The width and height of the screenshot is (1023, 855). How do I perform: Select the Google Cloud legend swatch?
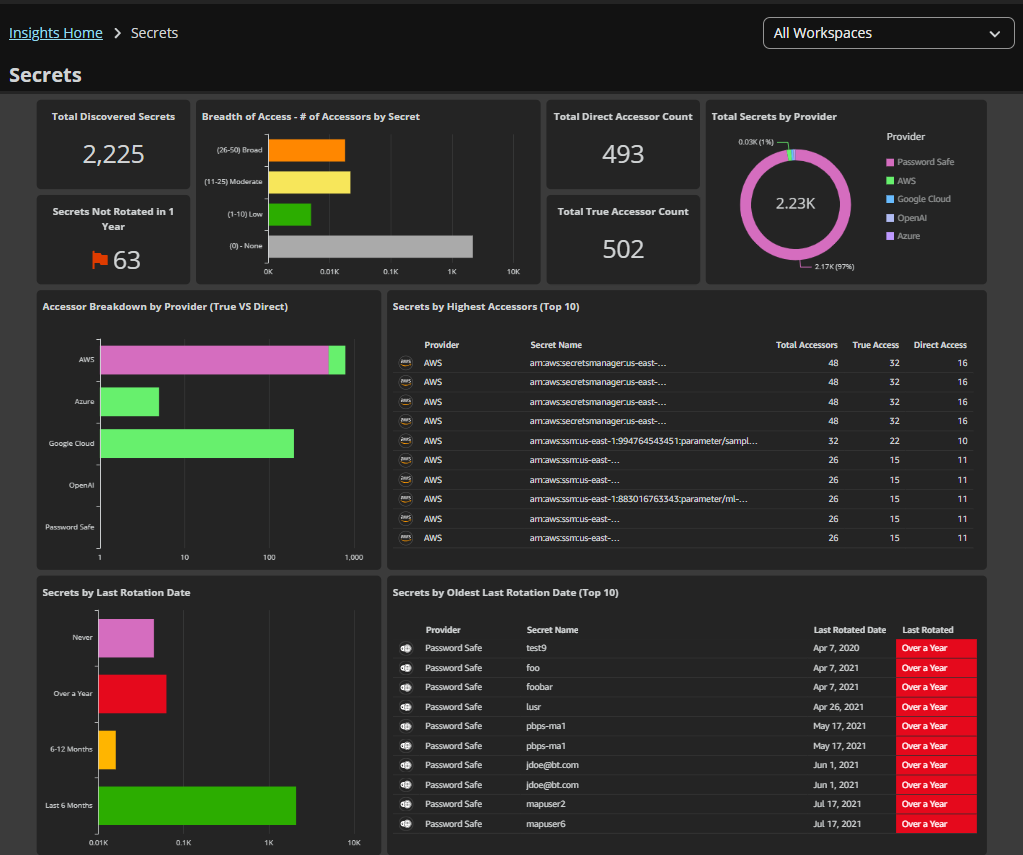click(890, 199)
